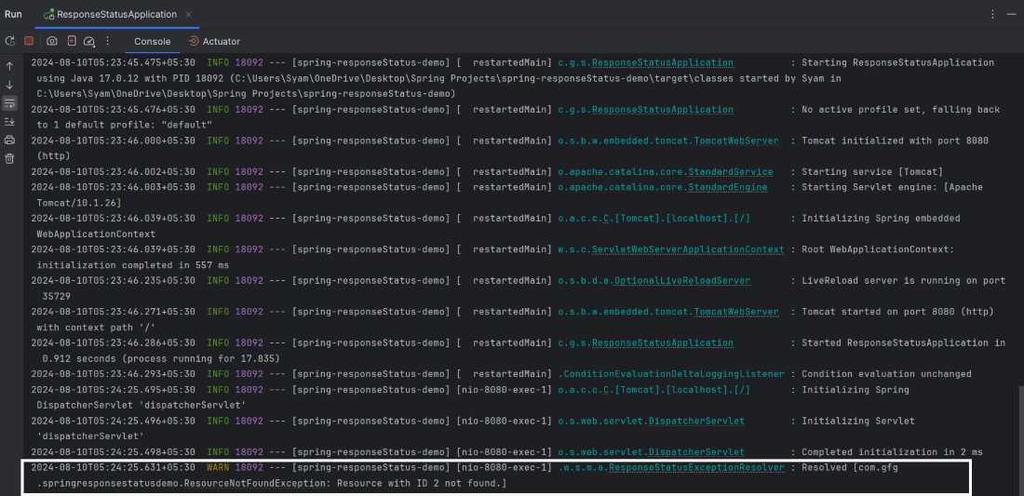The width and height of the screenshot is (1024, 496).
Task: Open ResponseStatusApplication link on No active profile line
Action: point(662,110)
